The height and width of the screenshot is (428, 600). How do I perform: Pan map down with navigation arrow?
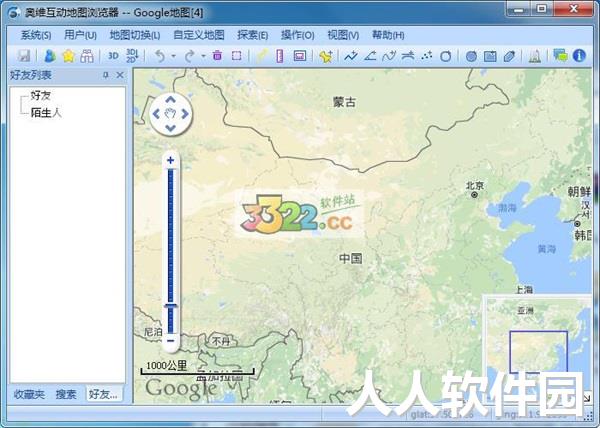click(171, 128)
